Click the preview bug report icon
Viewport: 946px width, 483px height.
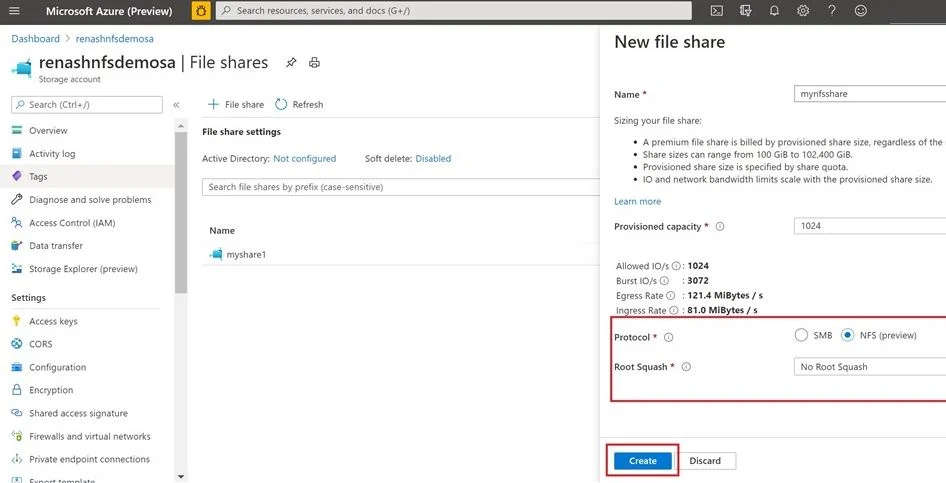tap(201, 11)
